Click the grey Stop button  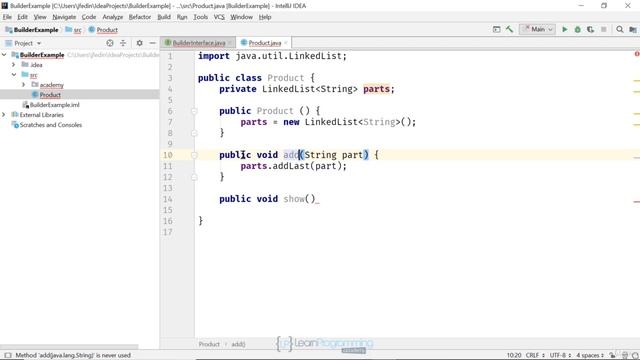(604, 29)
